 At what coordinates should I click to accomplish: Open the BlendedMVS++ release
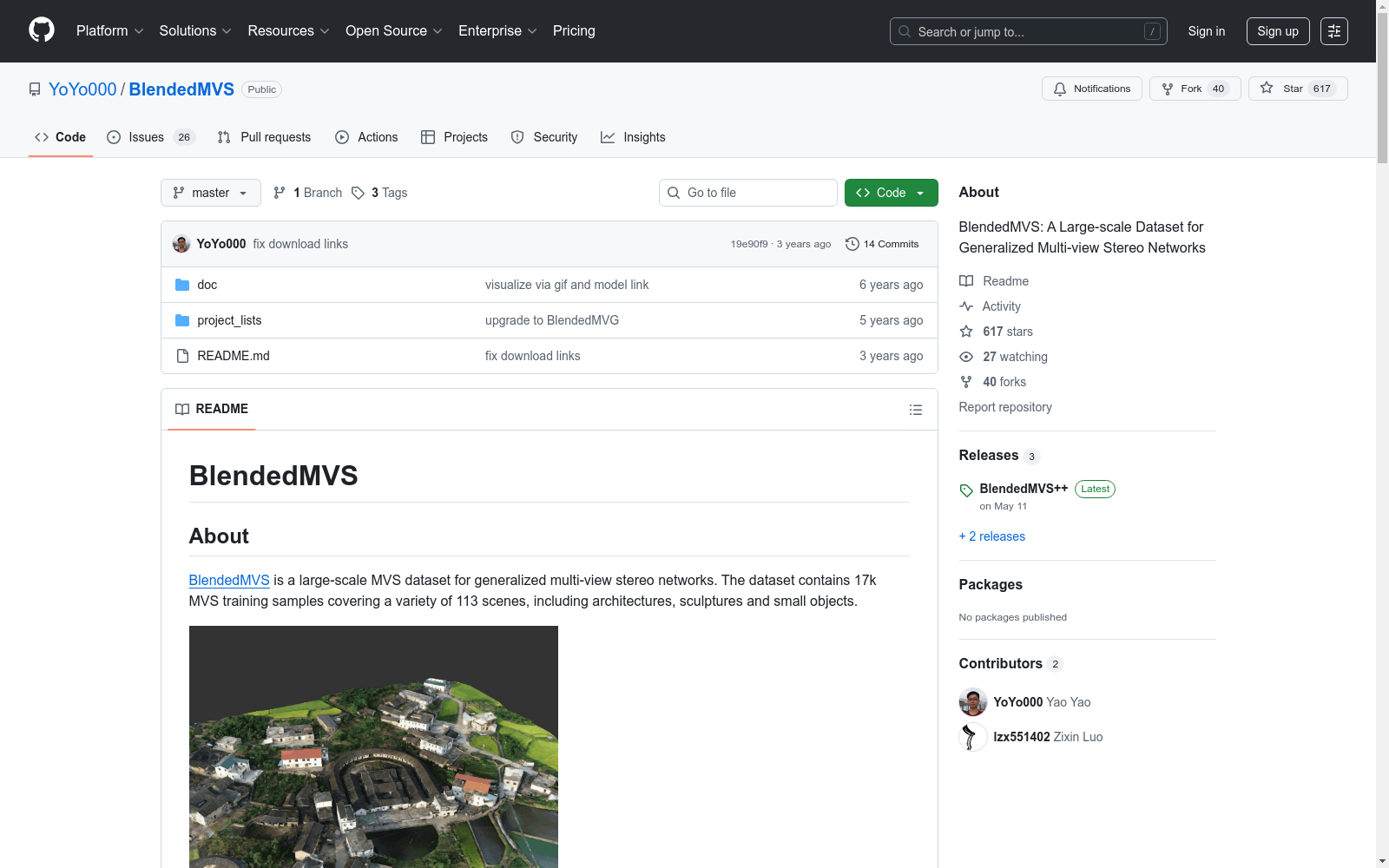point(1024,489)
